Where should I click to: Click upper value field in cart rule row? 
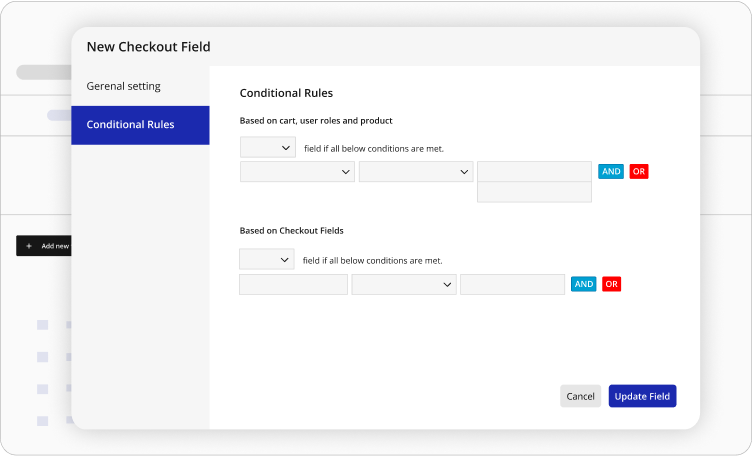click(x=534, y=172)
